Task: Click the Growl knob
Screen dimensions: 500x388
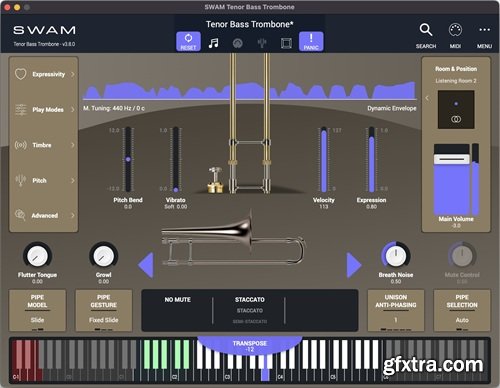Action: point(104,256)
